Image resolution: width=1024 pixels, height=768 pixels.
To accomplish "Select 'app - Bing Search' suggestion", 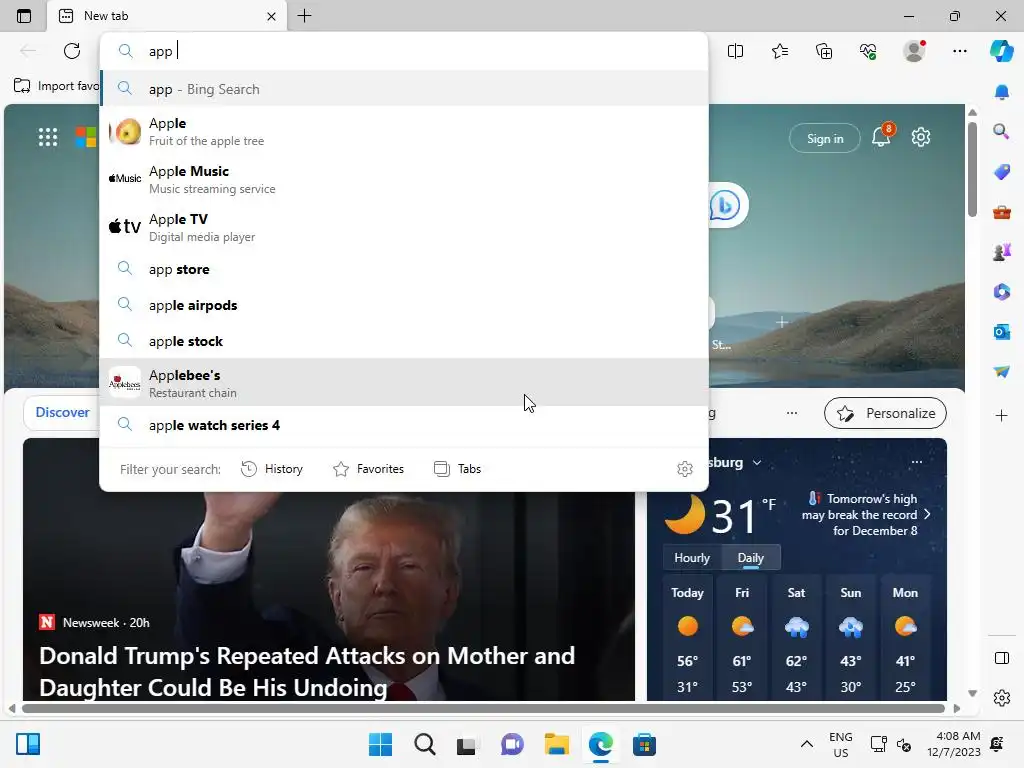I will [404, 89].
